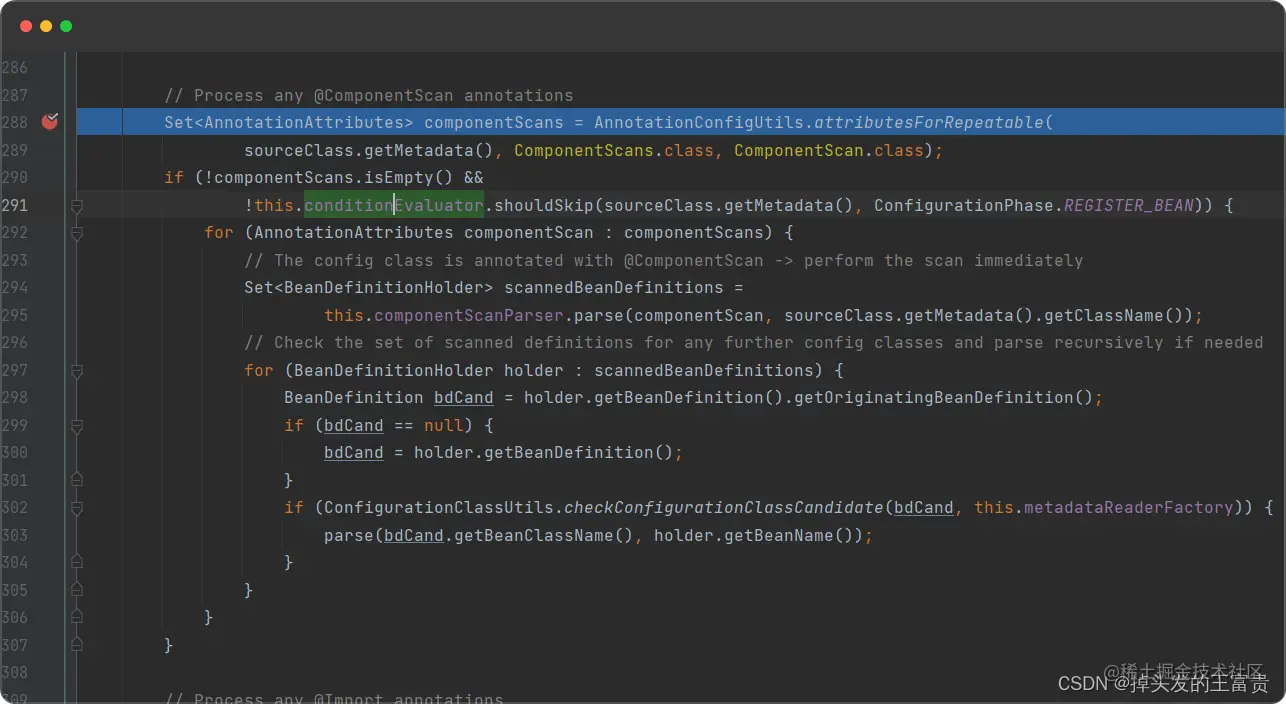This screenshot has width=1286, height=704.
Task: Collapse the if block at line 299
Action: point(77,426)
